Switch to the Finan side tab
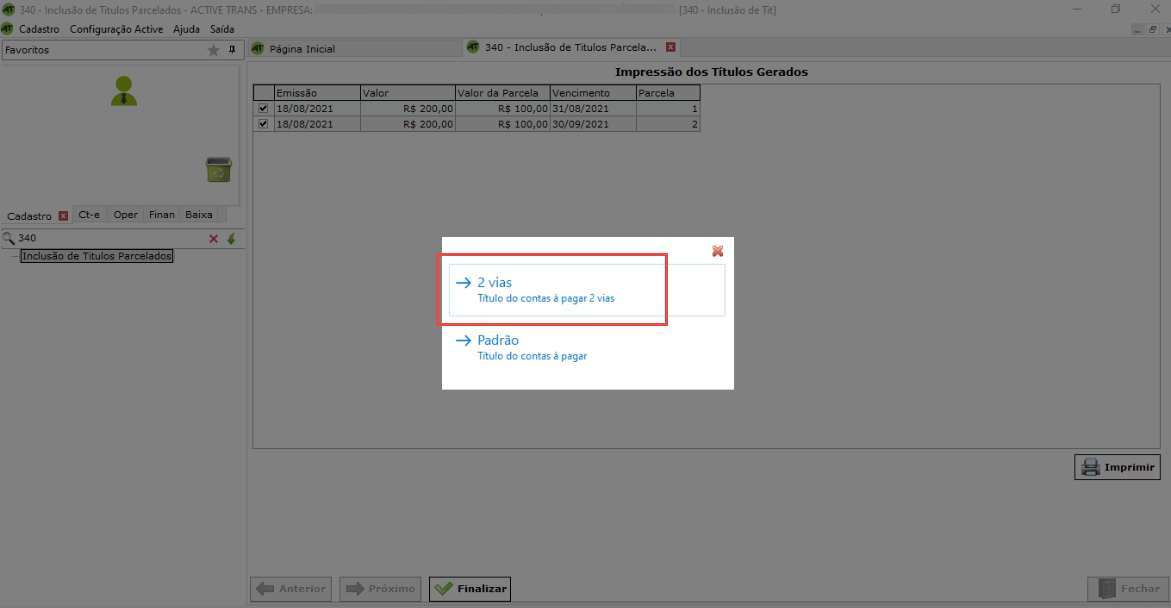1171x608 pixels. coord(162,215)
